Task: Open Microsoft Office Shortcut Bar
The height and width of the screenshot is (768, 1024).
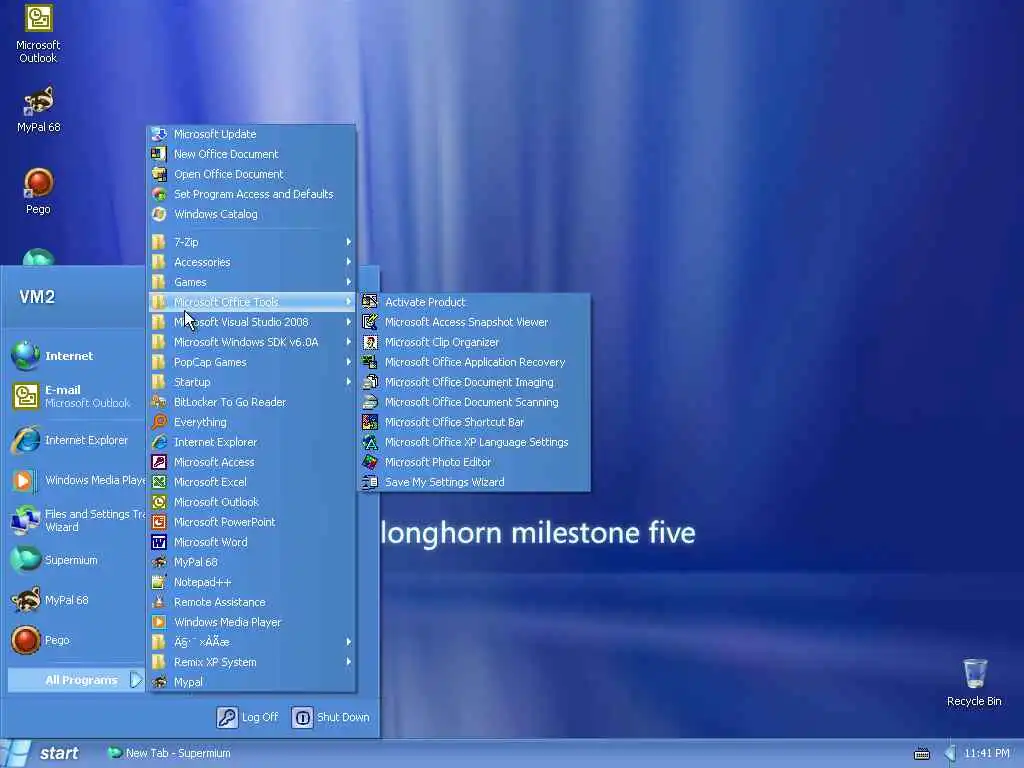Action: pyautogui.click(x=475, y=423)
